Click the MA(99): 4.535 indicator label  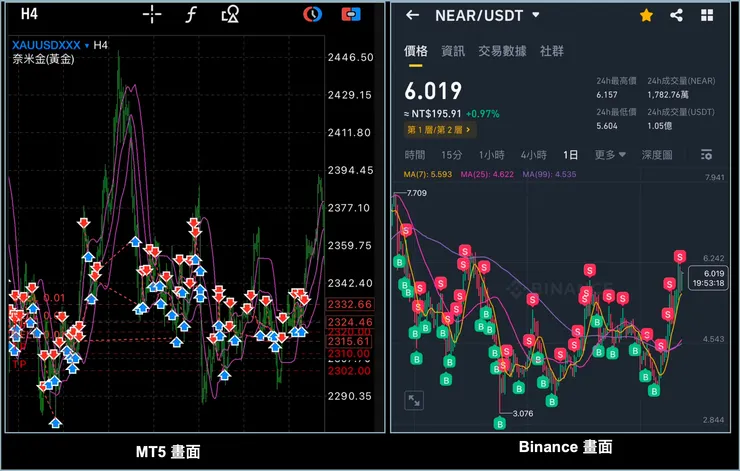(x=549, y=174)
